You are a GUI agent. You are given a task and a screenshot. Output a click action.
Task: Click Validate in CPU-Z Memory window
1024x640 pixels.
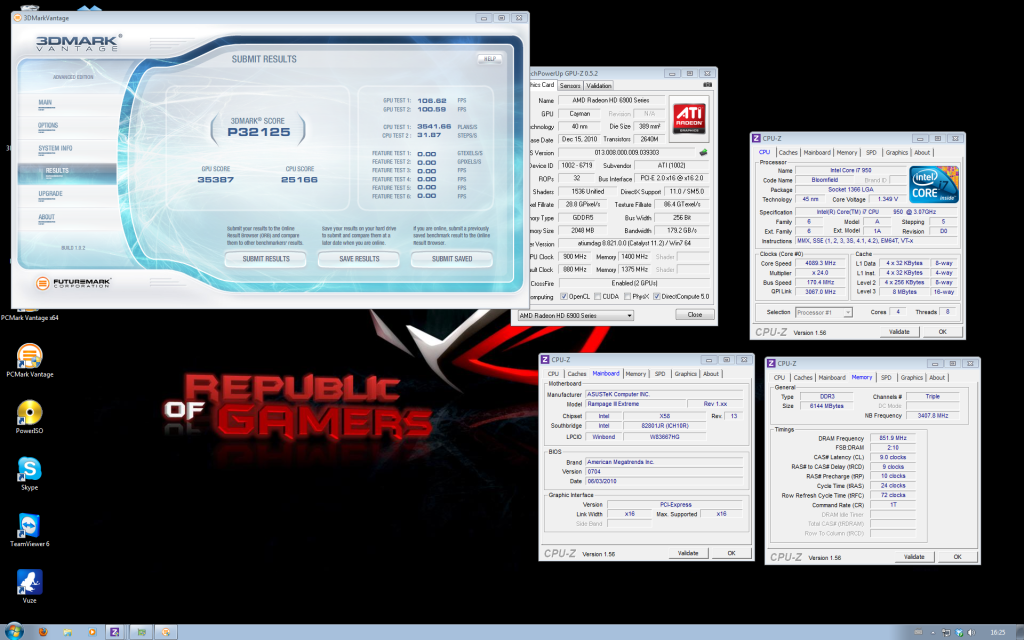point(914,557)
